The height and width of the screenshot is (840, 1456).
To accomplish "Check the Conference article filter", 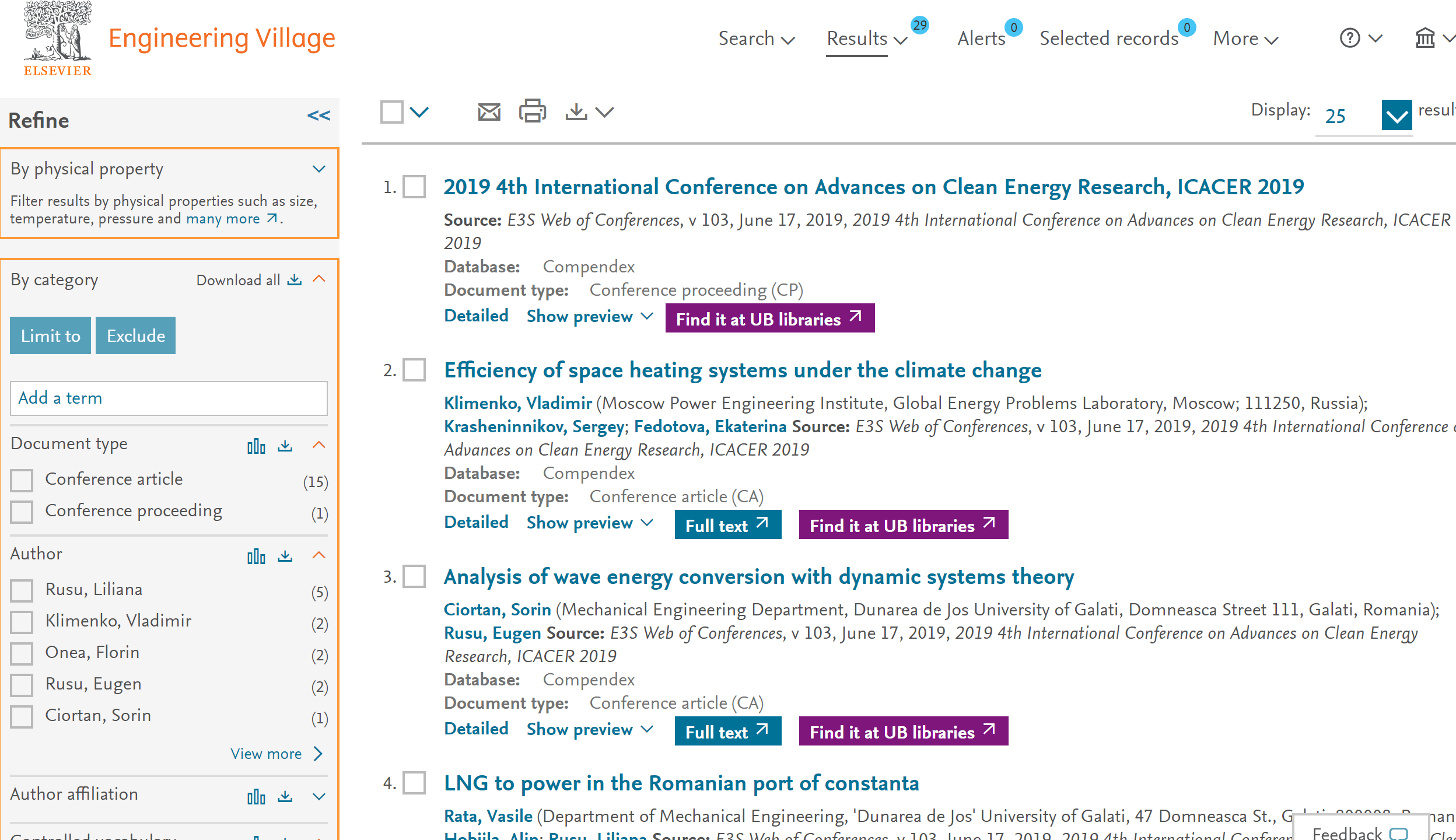I will pos(22,481).
